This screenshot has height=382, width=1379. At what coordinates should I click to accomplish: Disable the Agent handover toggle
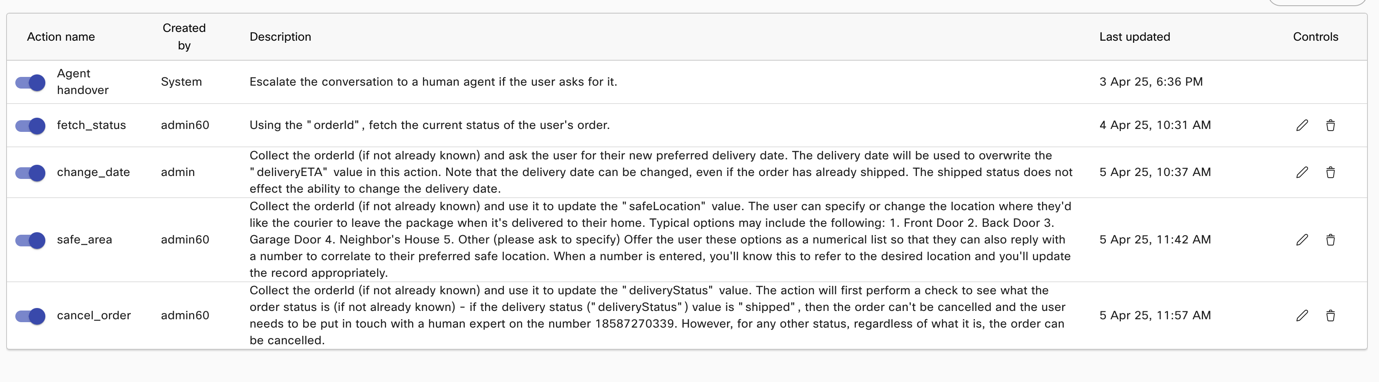[x=31, y=82]
